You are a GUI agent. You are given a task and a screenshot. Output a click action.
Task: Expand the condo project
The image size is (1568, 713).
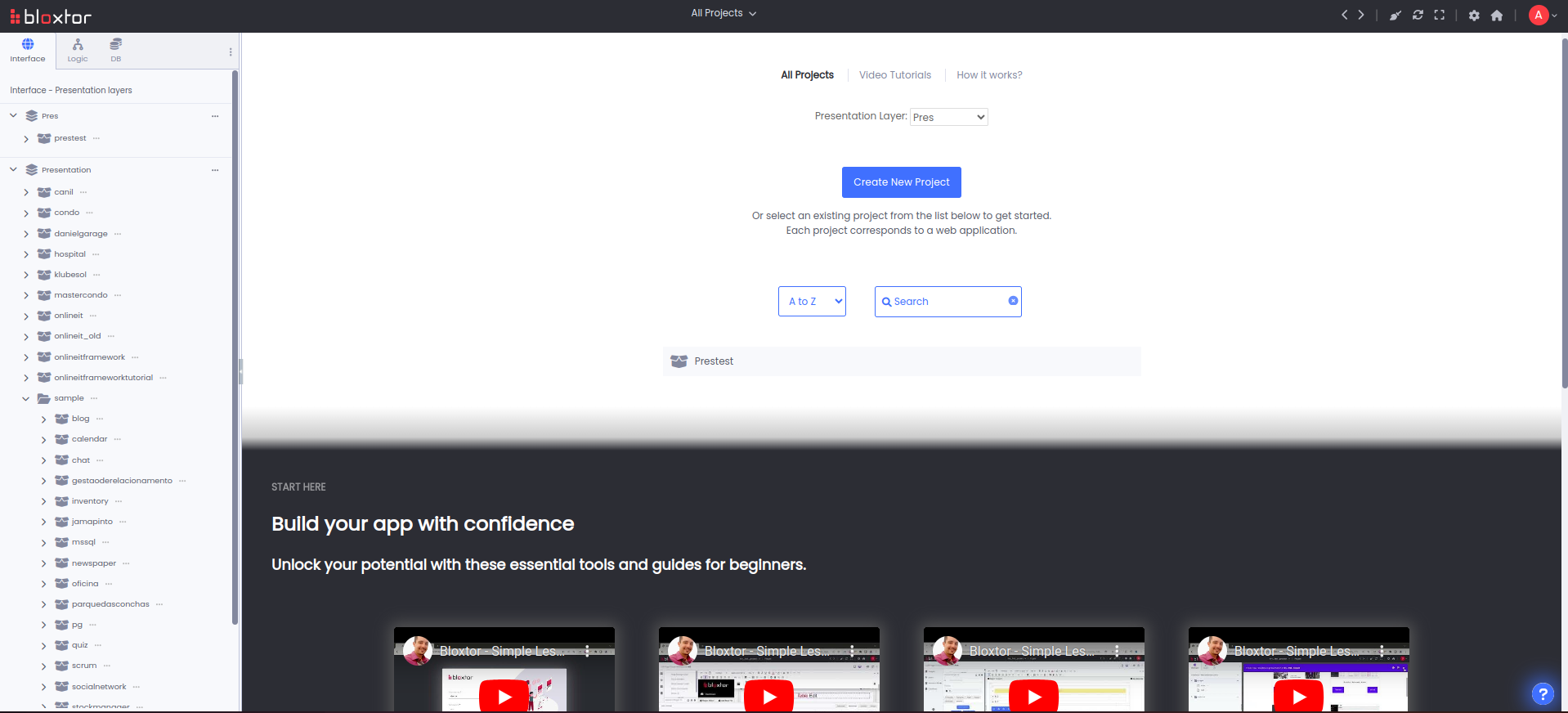coord(26,213)
